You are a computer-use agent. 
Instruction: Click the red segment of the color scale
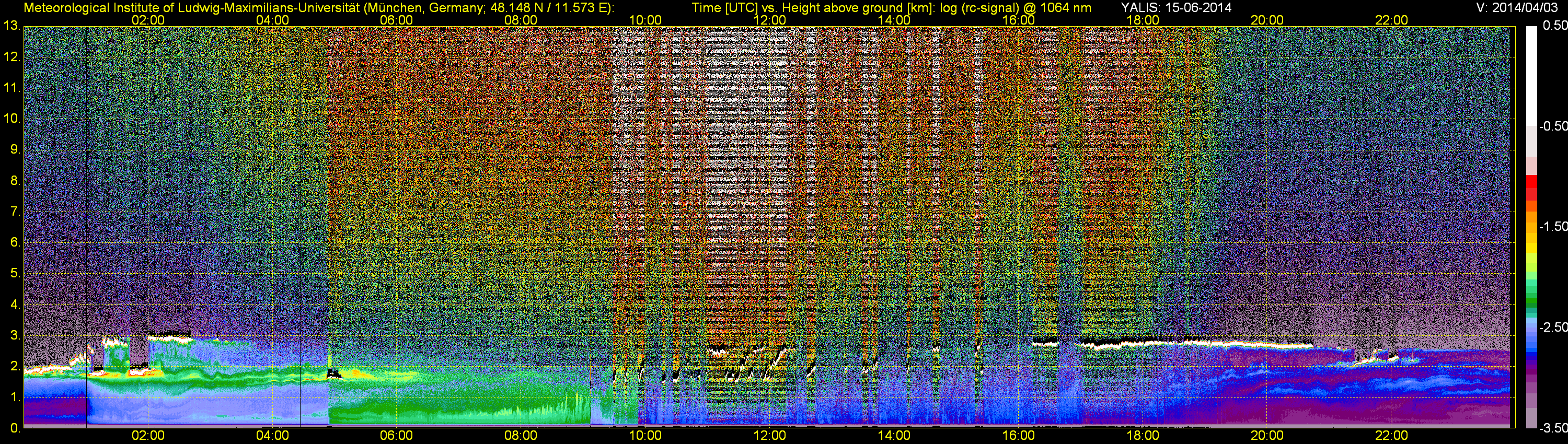[1531, 186]
